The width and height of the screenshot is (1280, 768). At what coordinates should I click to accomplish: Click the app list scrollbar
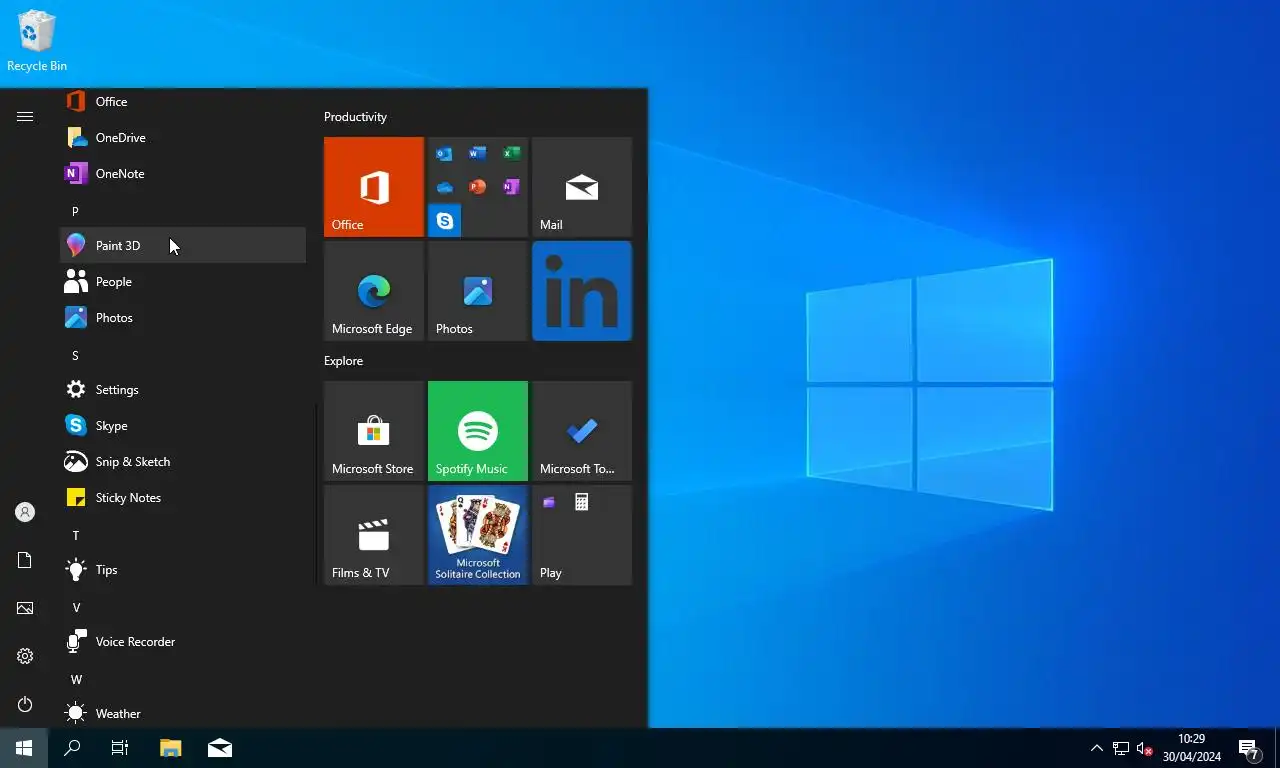317,495
